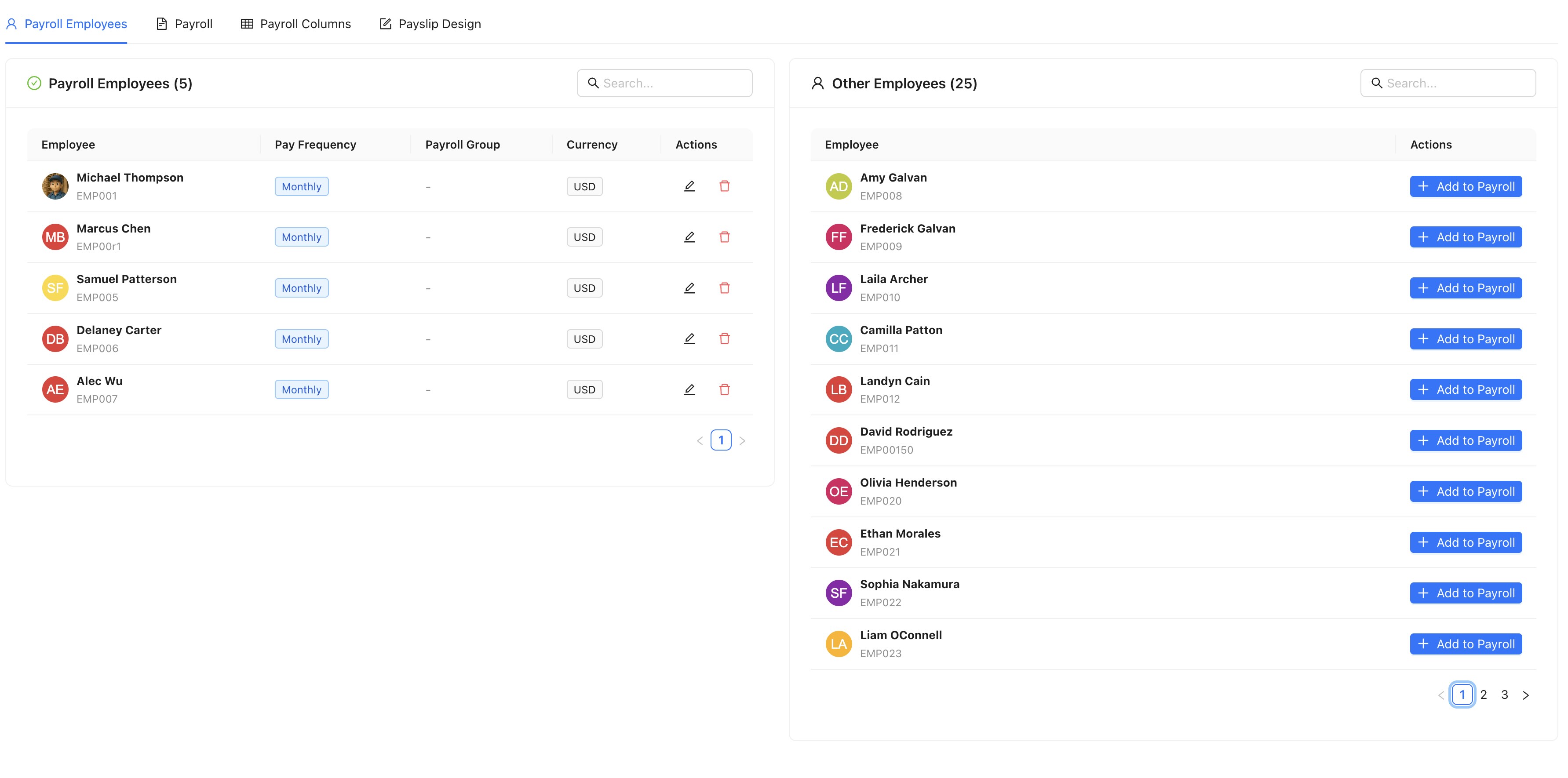Edit Alec Wu's payroll entry
The image size is (1568, 778).
[x=689, y=389]
